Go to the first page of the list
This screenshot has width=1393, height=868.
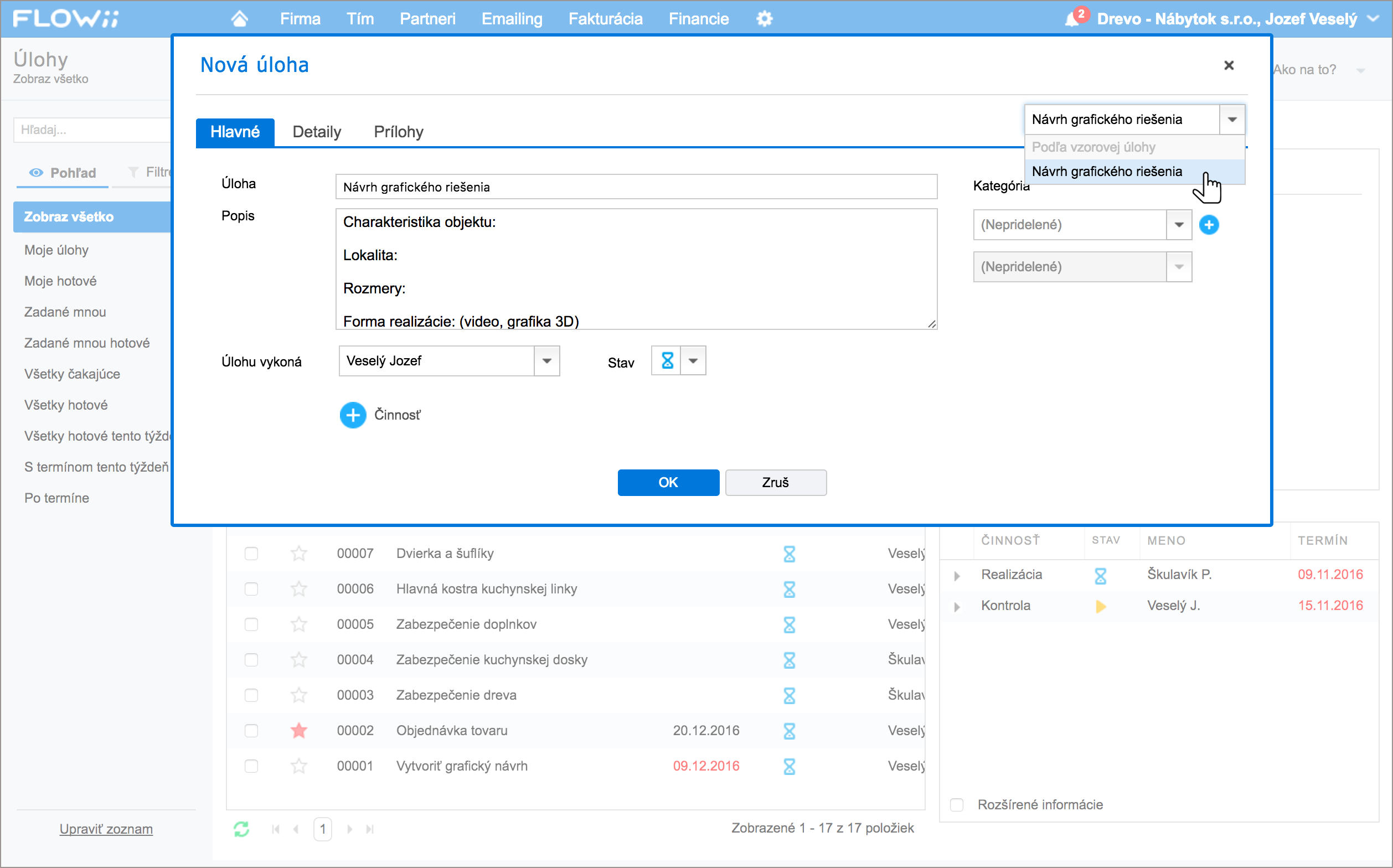point(276,829)
